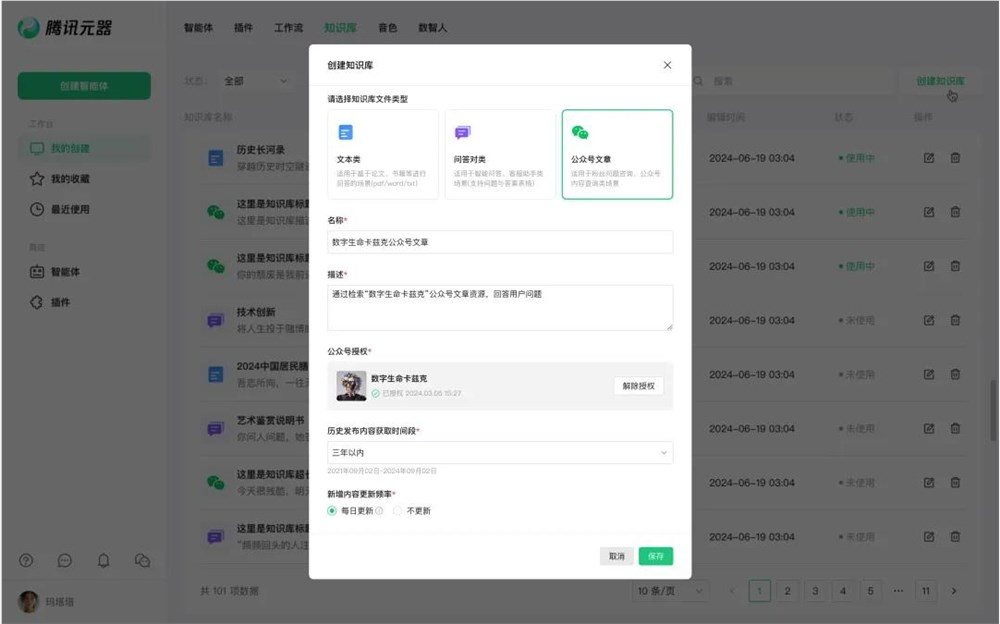Click the 插件 sidebar icon
The height and width of the screenshot is (624, 1000).
37,303
